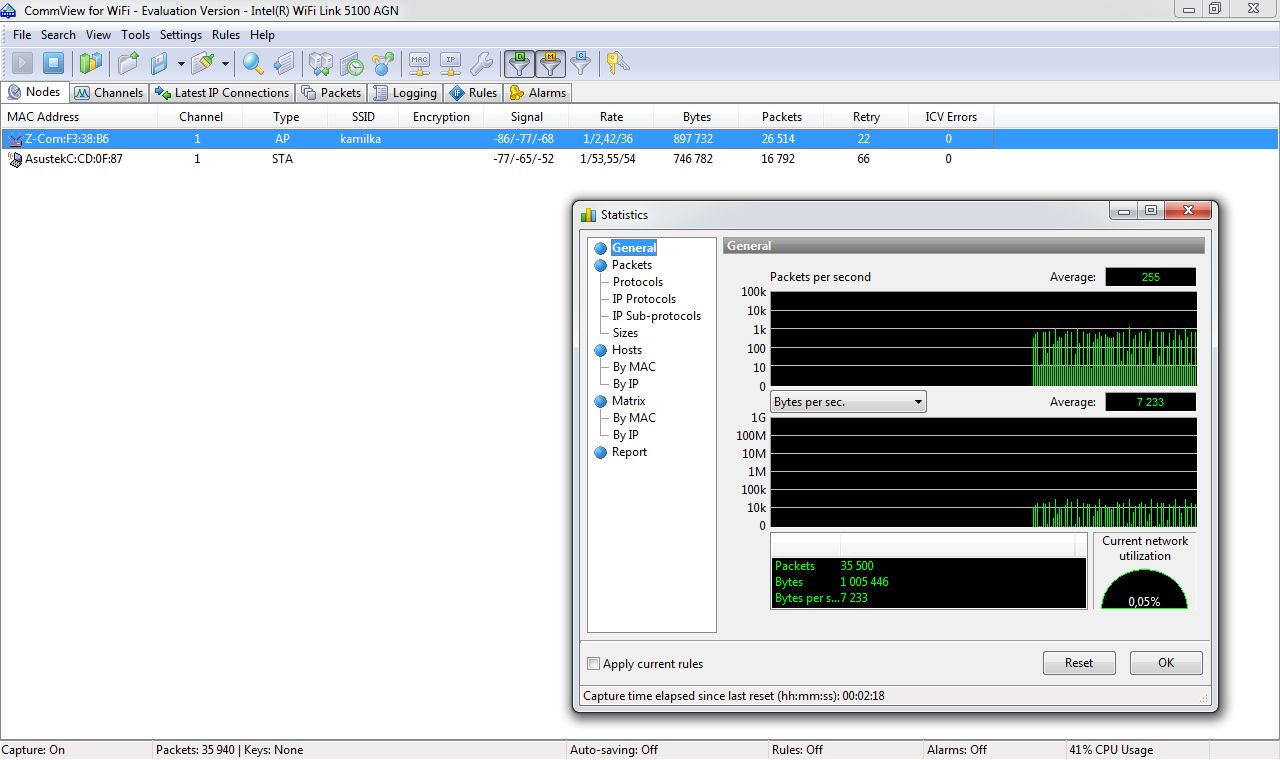Enable the Apply current rules checkbox
1280x760 pixels.
tap(594, 664)
